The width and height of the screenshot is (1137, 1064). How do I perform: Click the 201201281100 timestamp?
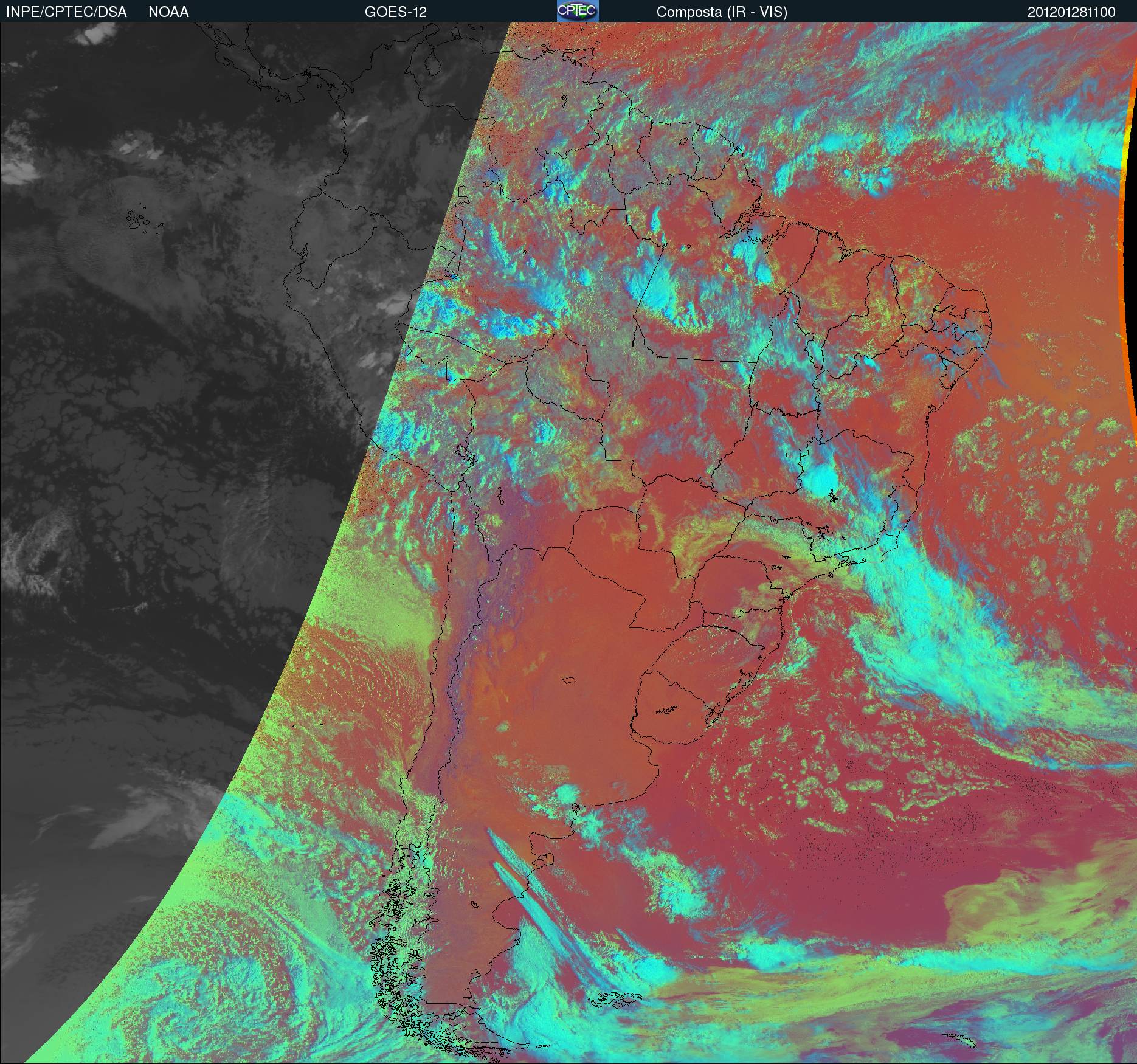click(1071, 12)
